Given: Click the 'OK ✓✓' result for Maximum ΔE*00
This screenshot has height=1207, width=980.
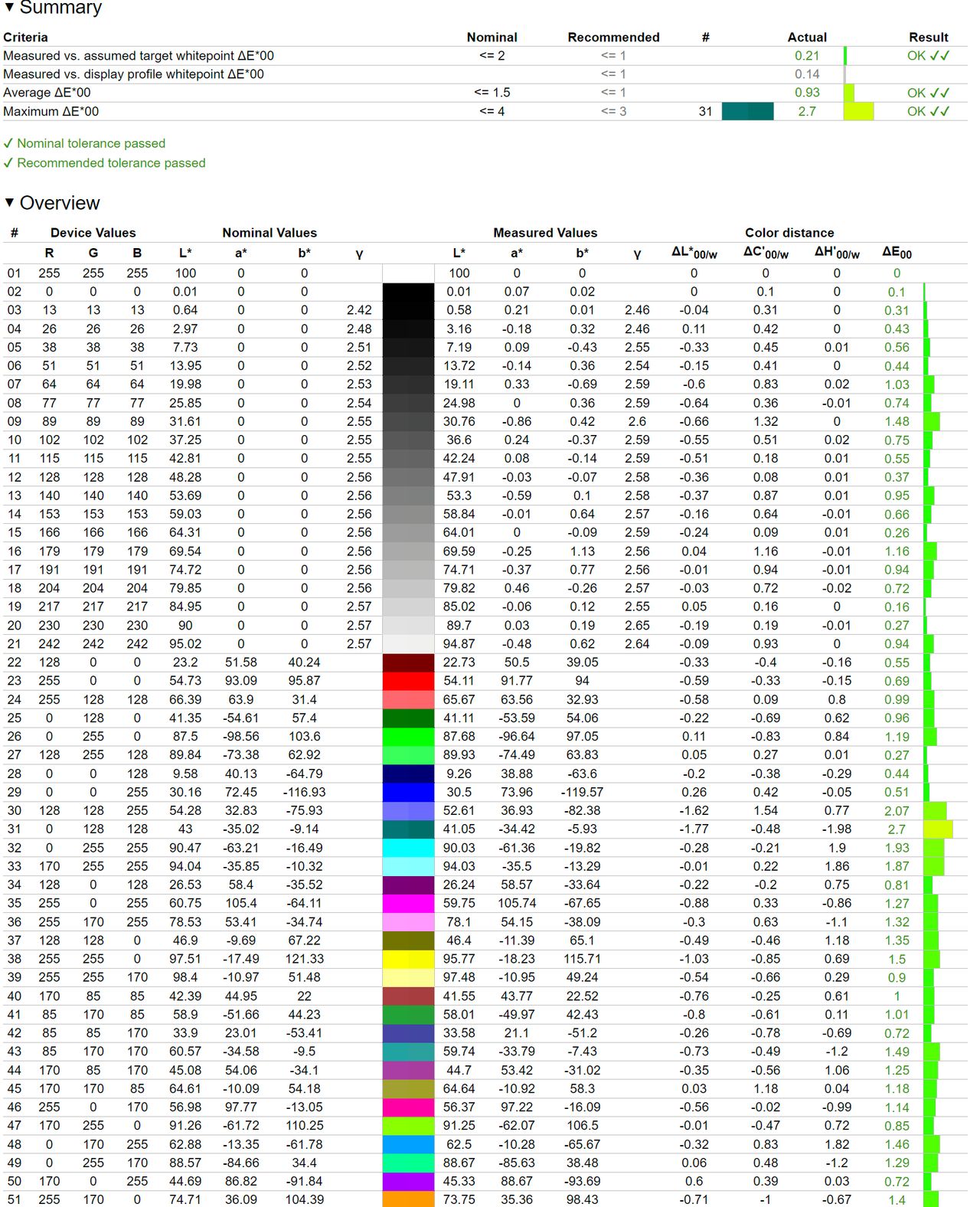Looking at the screenshot, I should tap(929, 111).
